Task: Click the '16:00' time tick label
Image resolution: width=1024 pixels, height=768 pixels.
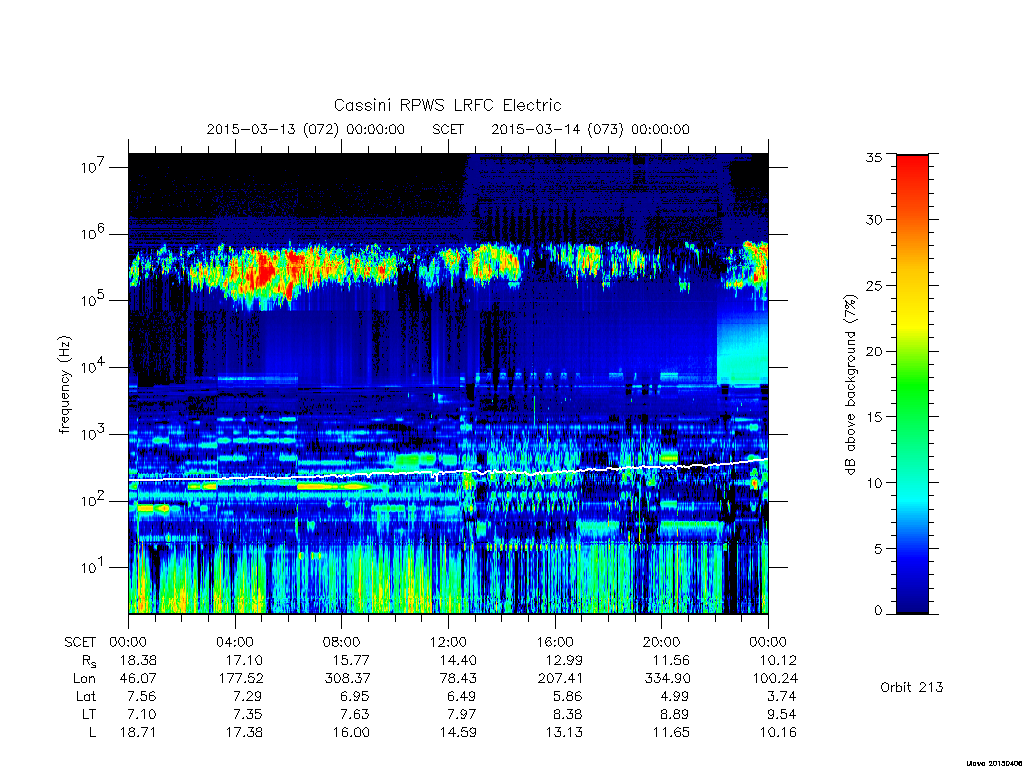Action: coord(555,642)
